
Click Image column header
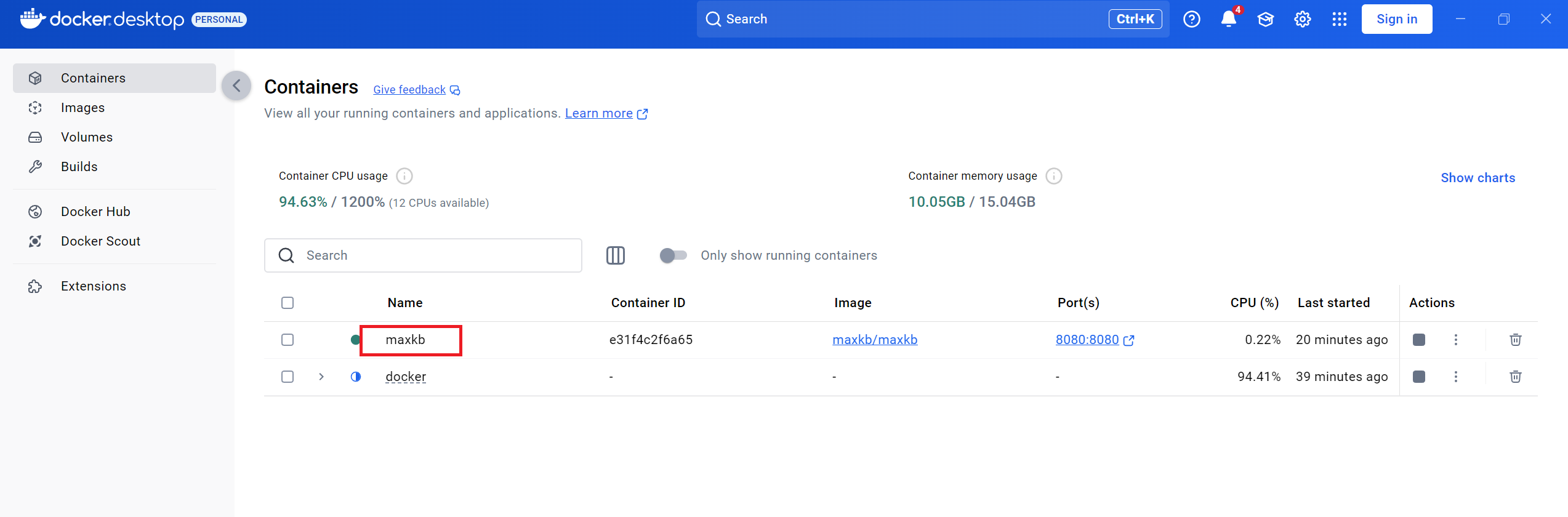pyautogui.click(x=853, y=303)
